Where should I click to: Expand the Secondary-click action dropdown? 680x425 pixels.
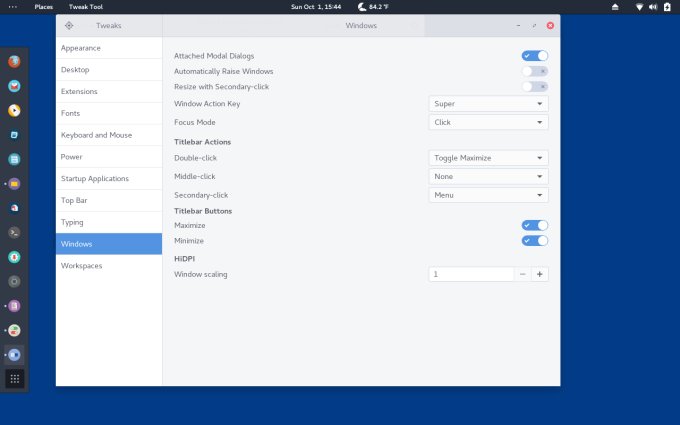(x=488, y=195)
